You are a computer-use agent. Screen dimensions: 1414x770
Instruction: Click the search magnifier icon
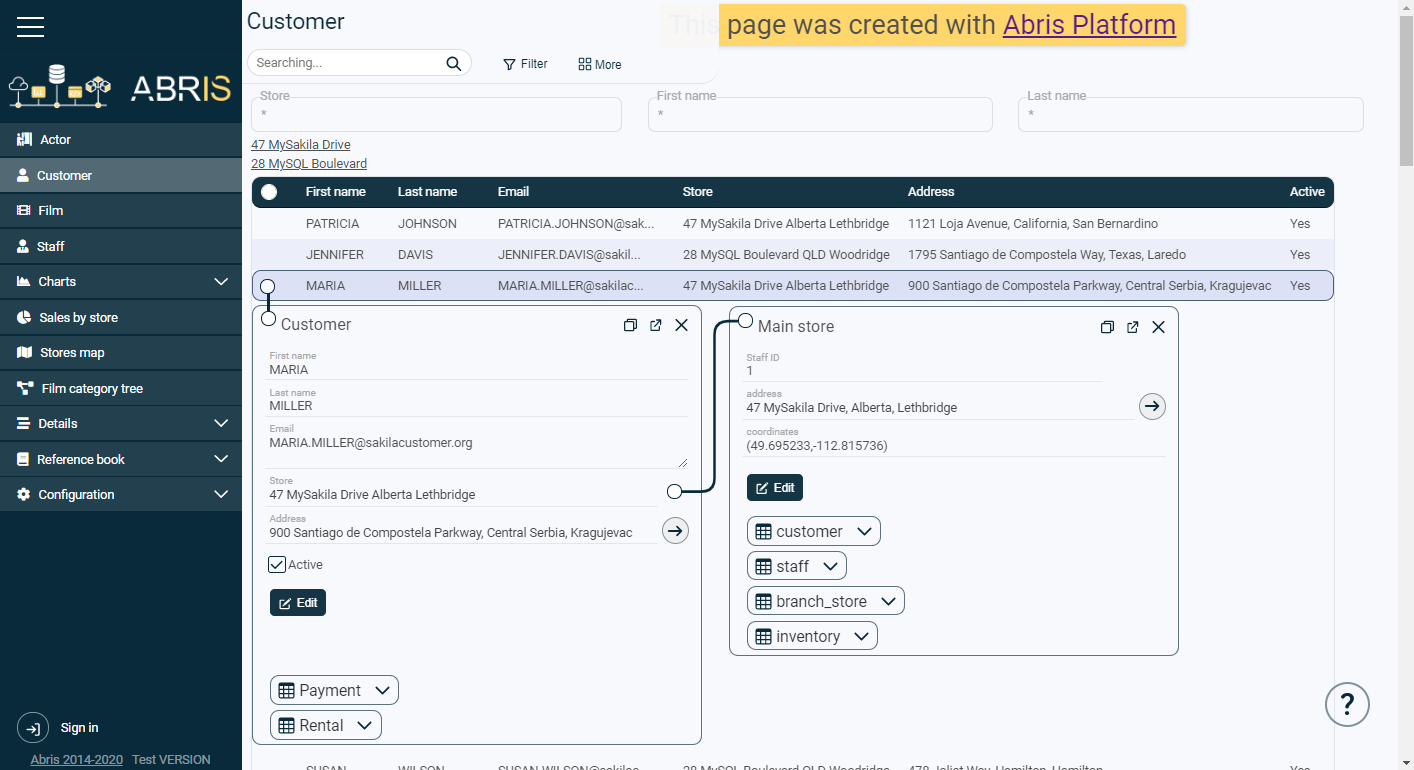[454, 63]
